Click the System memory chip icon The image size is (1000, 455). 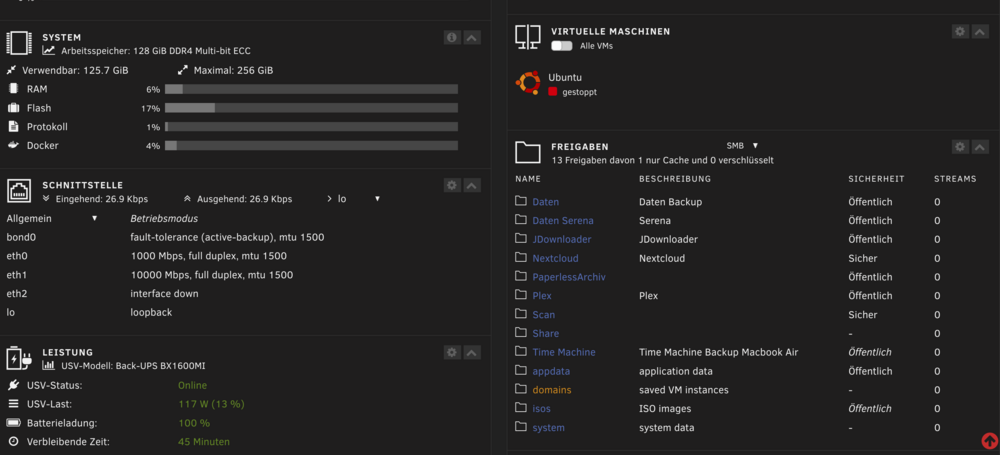click(19, 43)
